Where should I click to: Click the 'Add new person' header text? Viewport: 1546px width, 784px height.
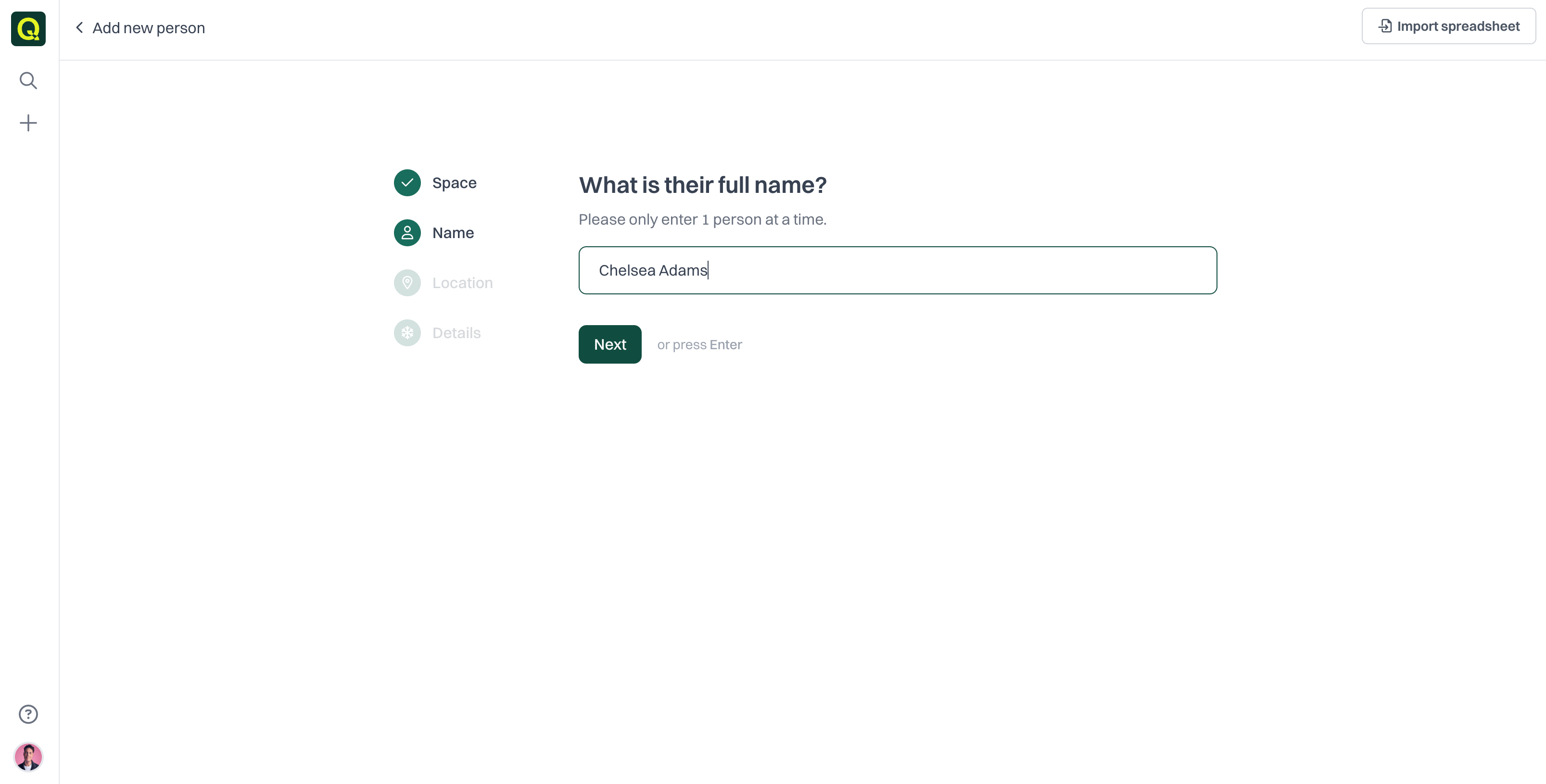[x=149, y=27]
